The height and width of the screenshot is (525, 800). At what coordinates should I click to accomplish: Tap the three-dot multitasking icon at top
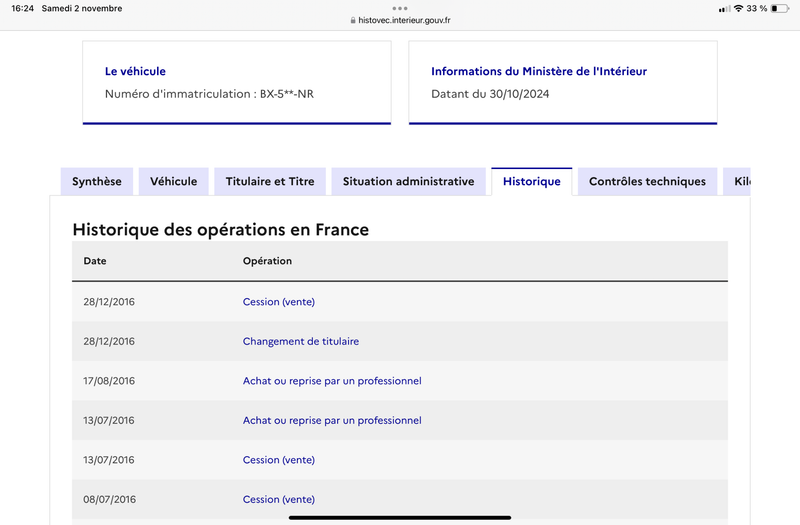coord(400,8)
